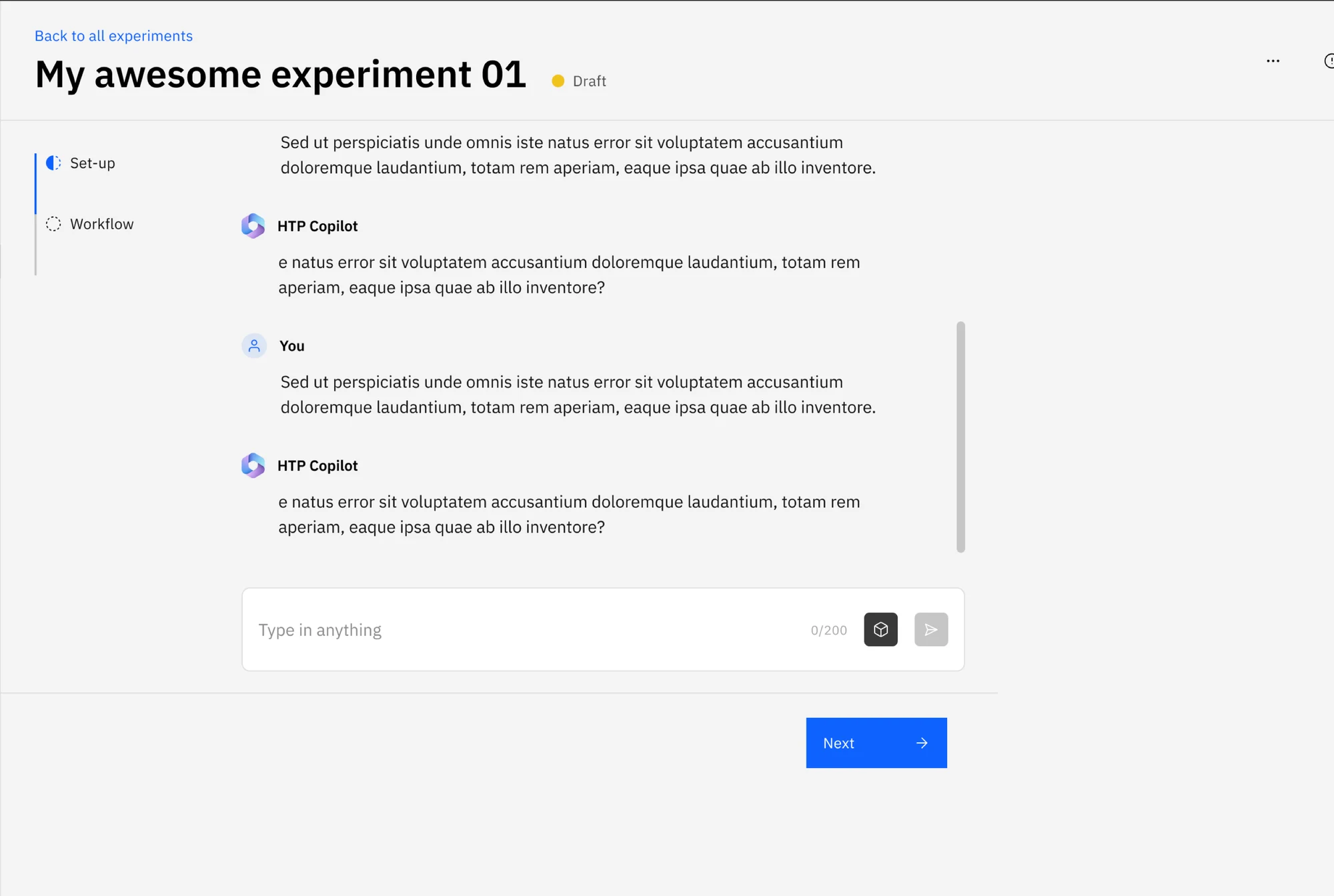Image resolution: width=1334 pixels, height=896 pixels.
Task: Go back to all experiments
Action: coord(113,36)
